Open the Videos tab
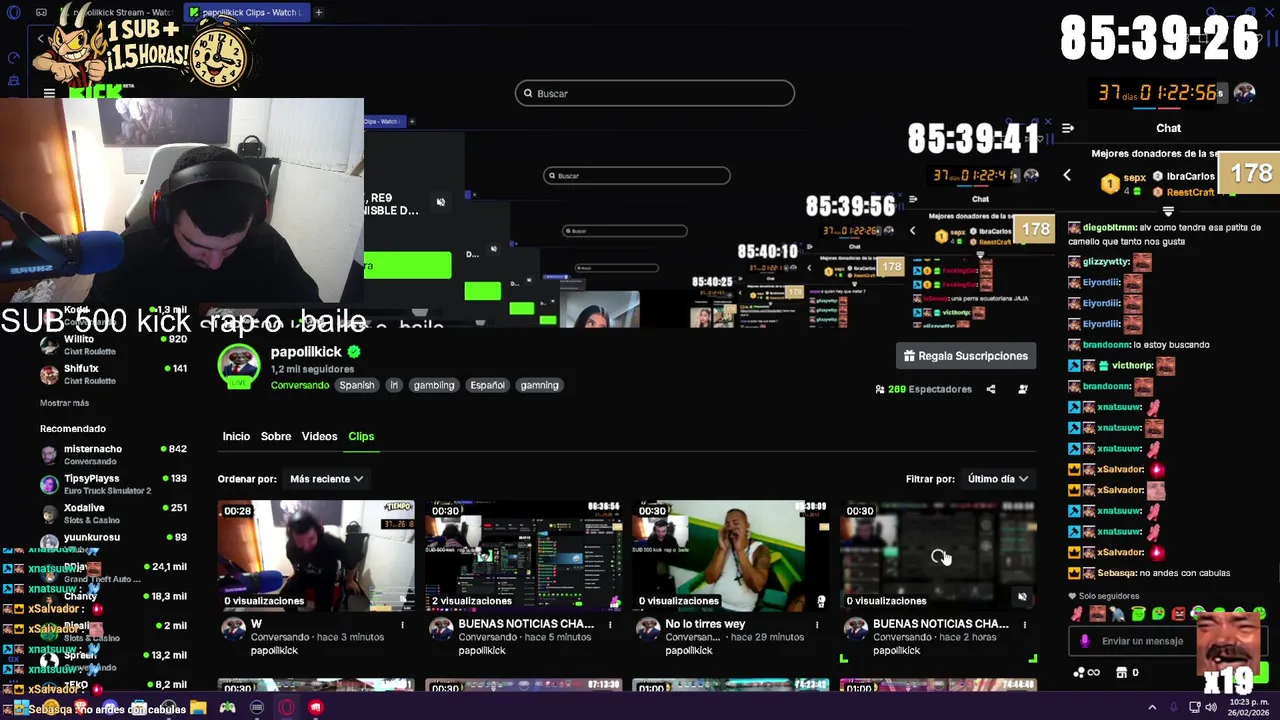 [x=319, y=436]
